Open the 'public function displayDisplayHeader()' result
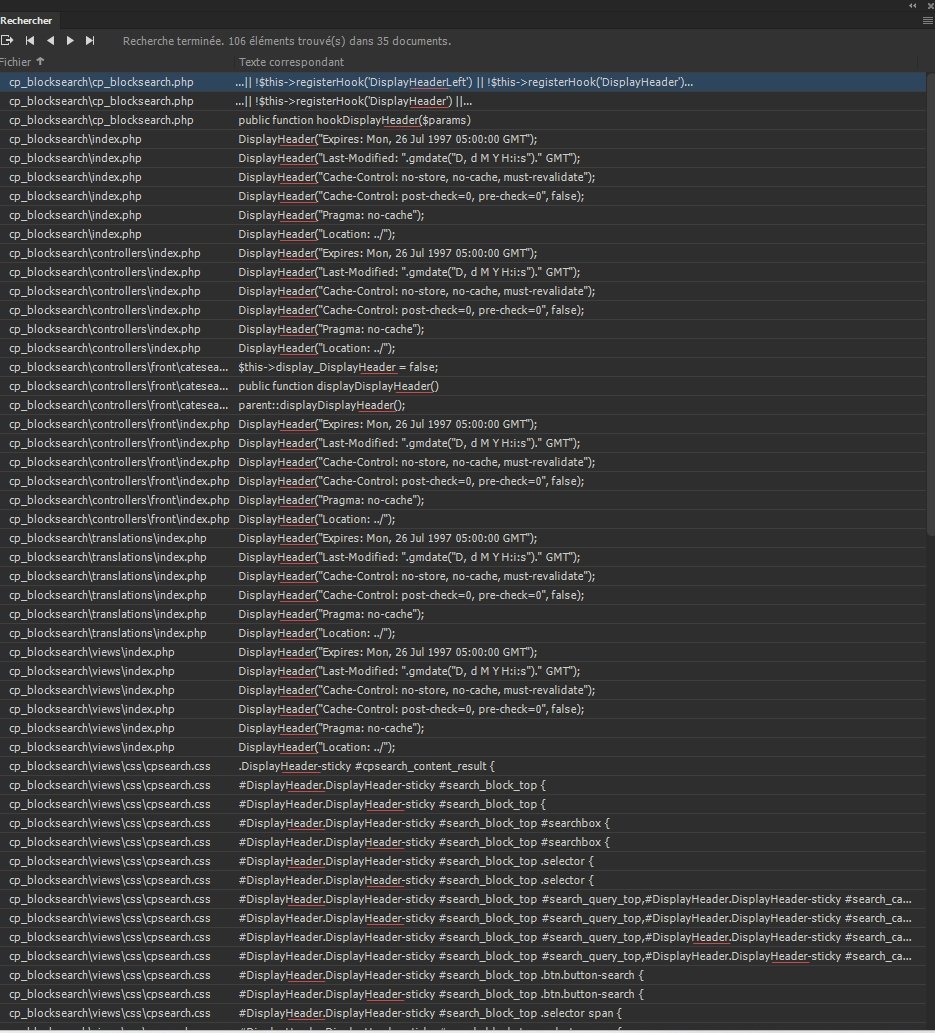 pos(463,387)
